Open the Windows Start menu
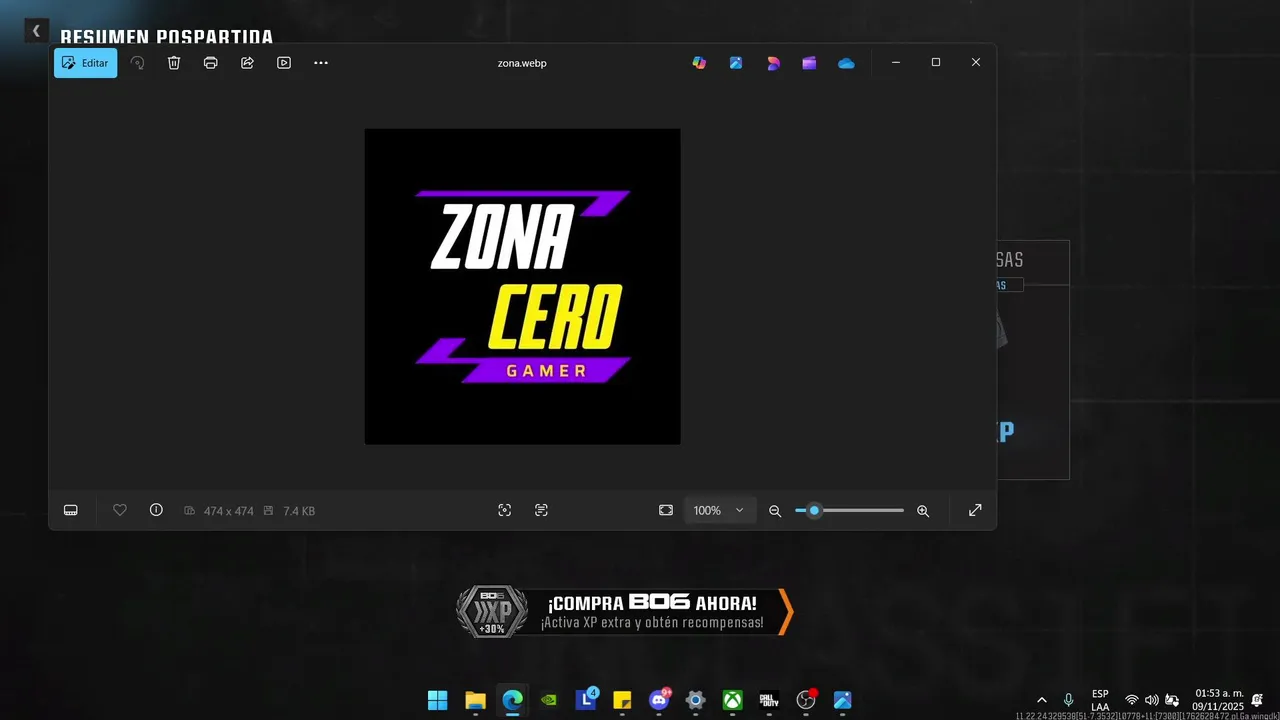Viewport: 1280px width, 720px height. [438, 700]
